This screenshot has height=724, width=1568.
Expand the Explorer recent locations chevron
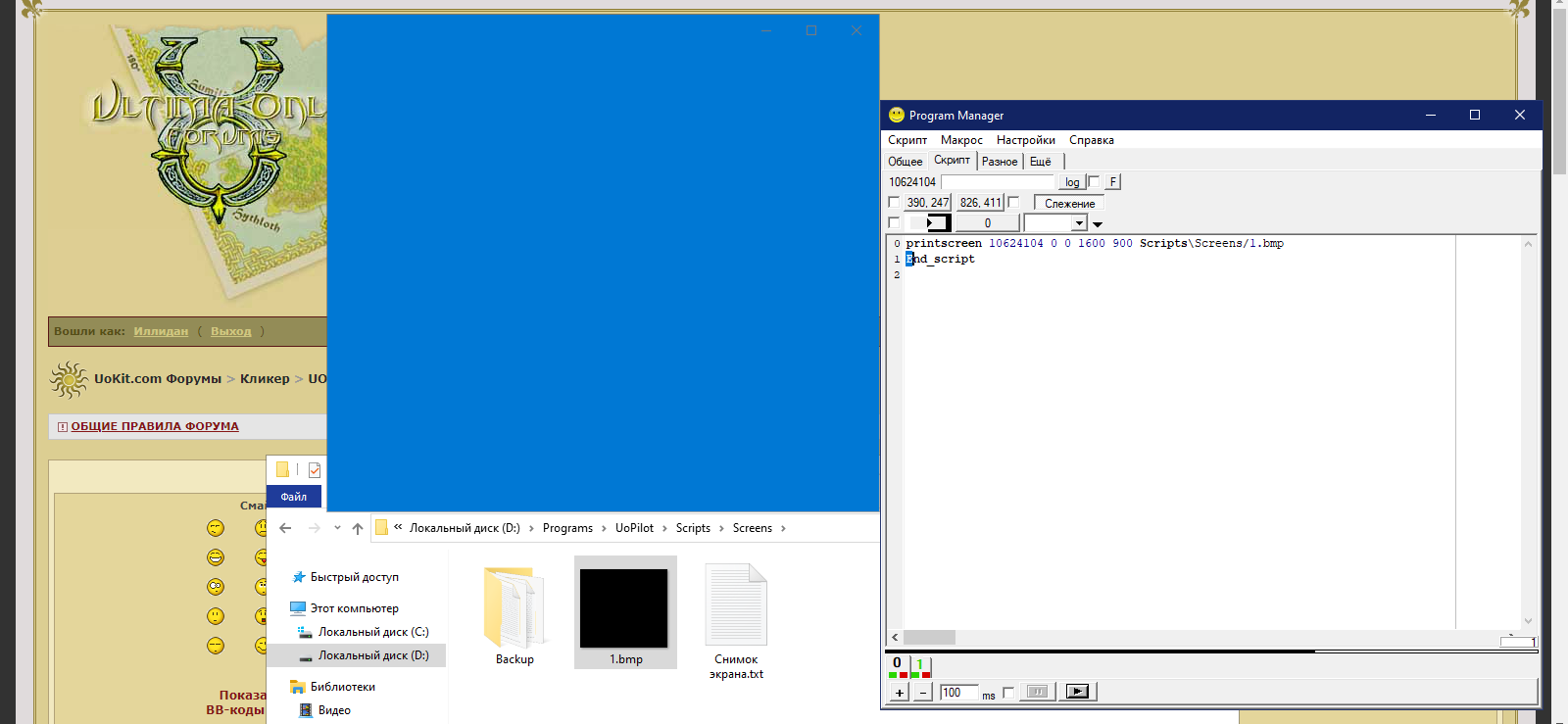337,528
